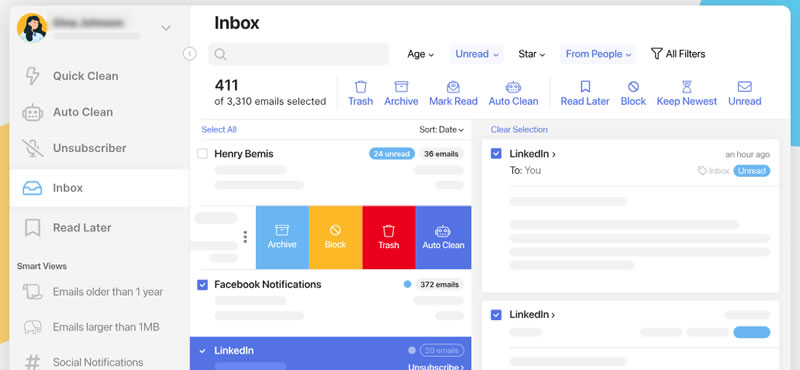Click the search magnifier icon
Image resolution: width=800 pixels, height=370 pixels.
click(x=220, y=54)
